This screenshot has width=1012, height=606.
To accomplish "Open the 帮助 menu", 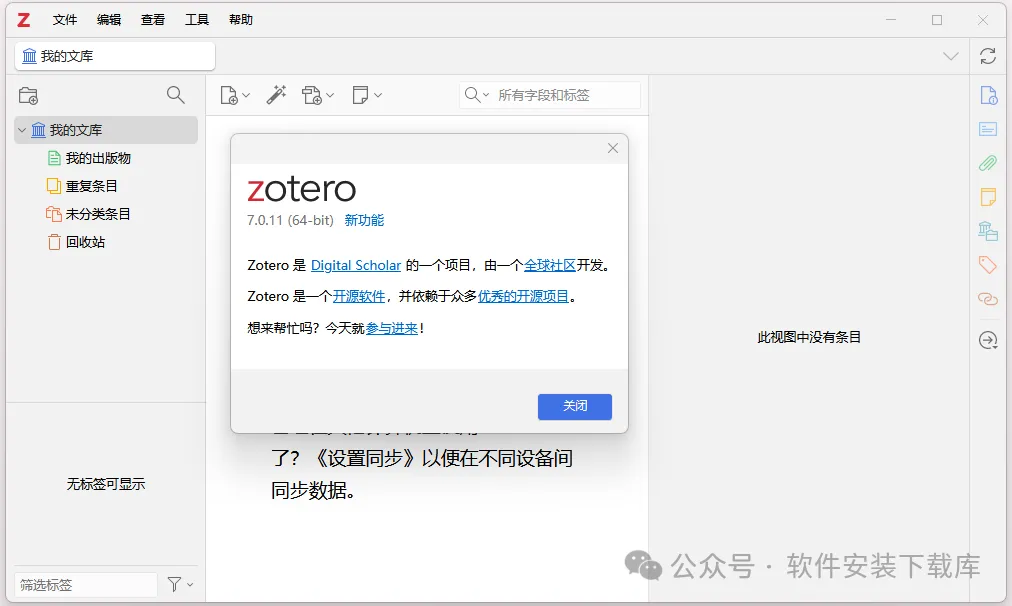I will point(241,20).
